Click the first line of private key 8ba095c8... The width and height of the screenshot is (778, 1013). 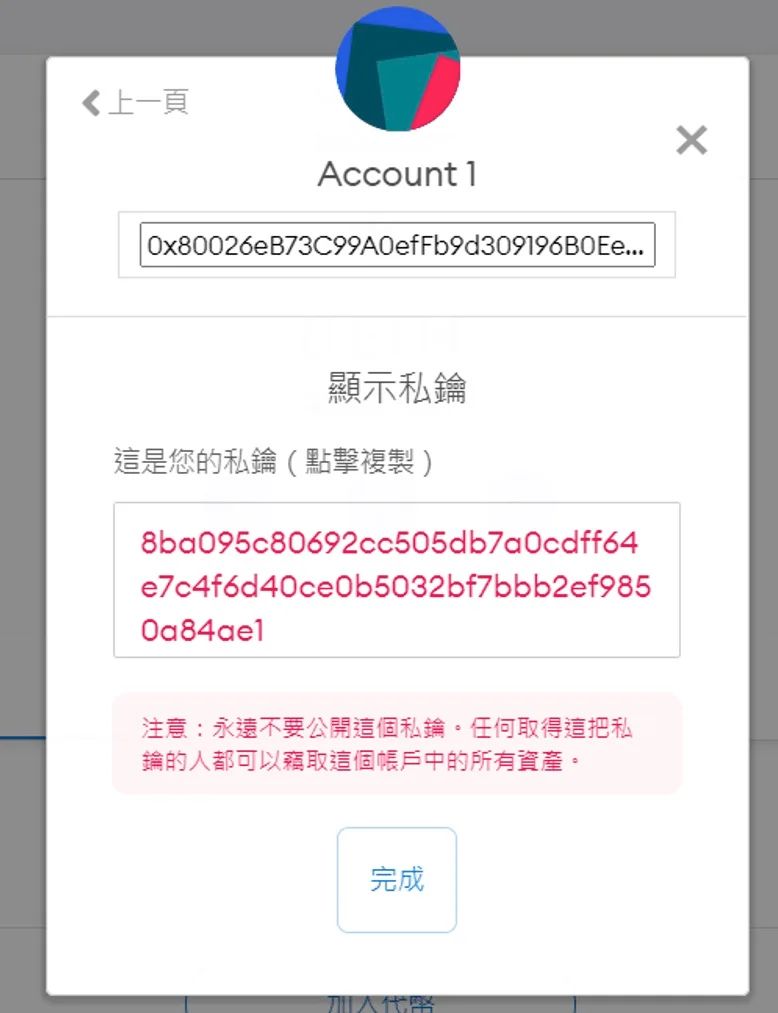point(390,543)
